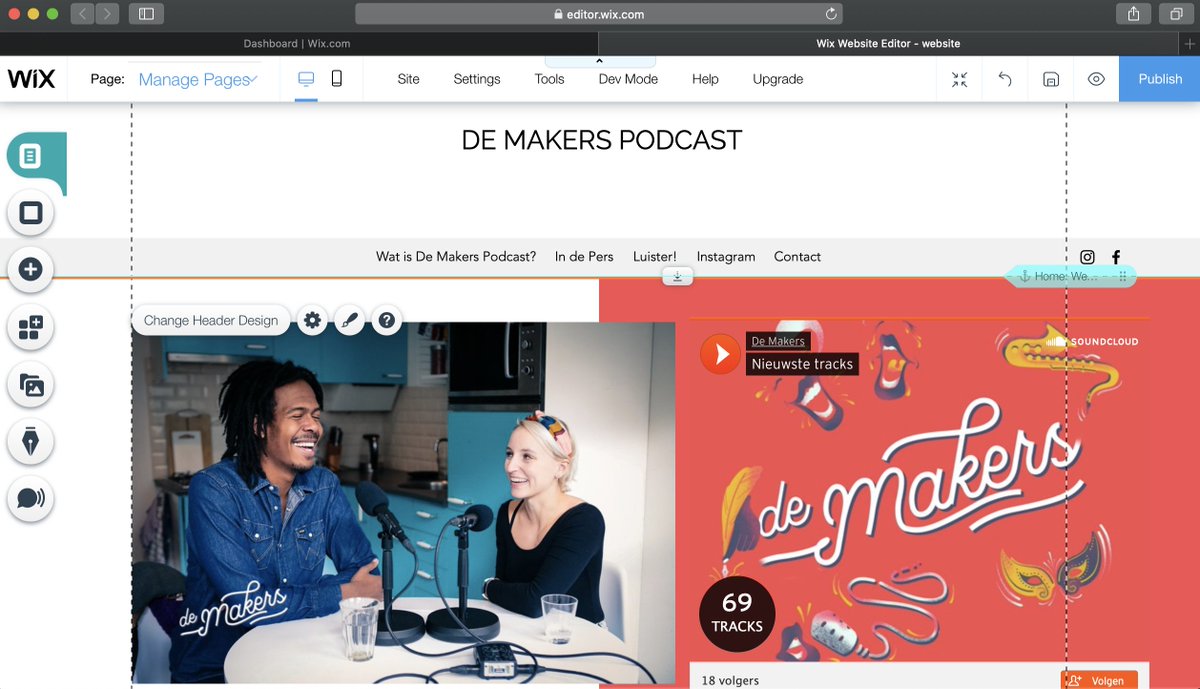Open the Blog pen nib sidebar icon
This screenshot has height=689, width=1200.
click(31, 441)
